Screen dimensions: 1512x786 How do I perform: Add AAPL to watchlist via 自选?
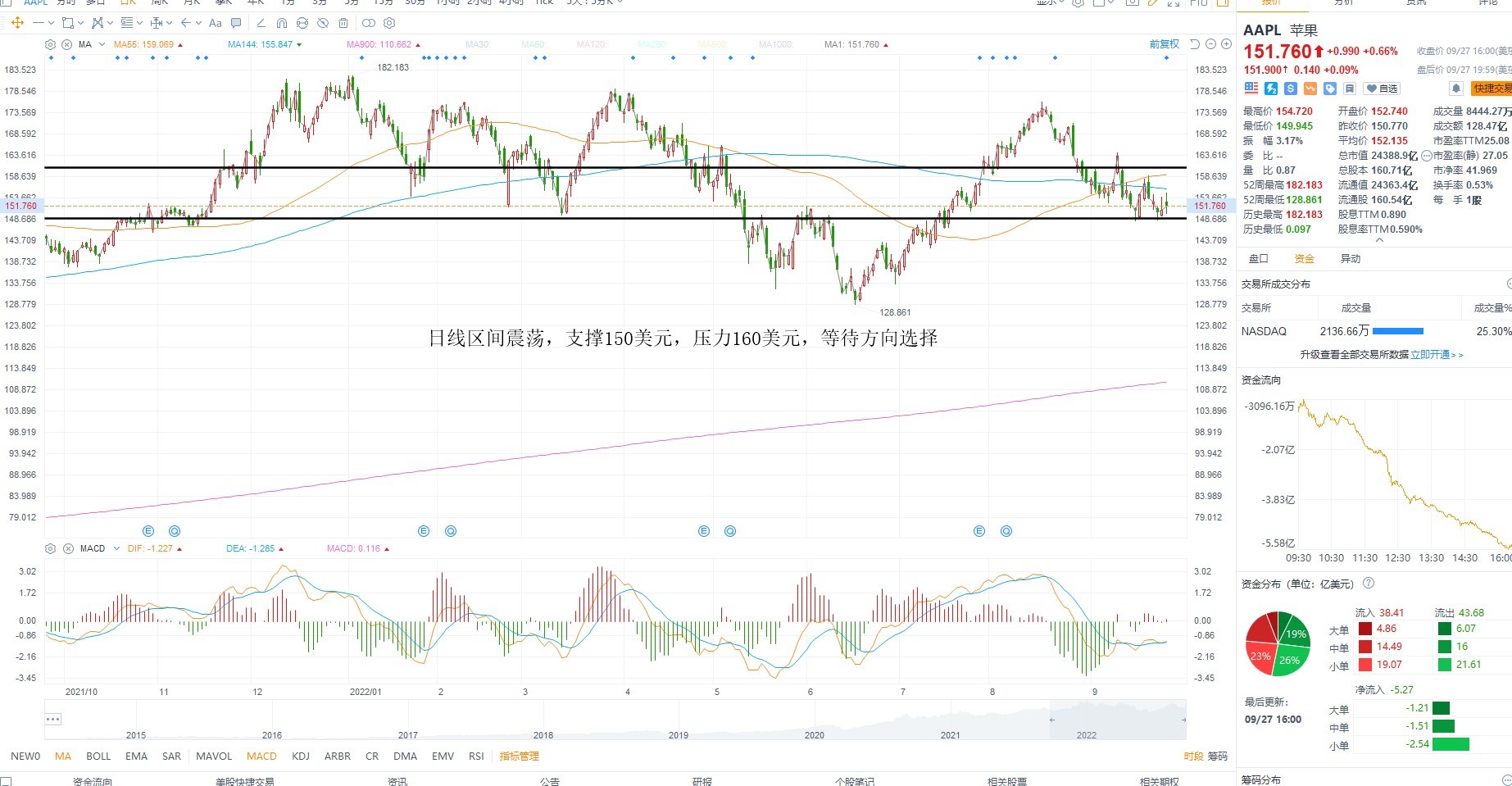point(1382,89)
